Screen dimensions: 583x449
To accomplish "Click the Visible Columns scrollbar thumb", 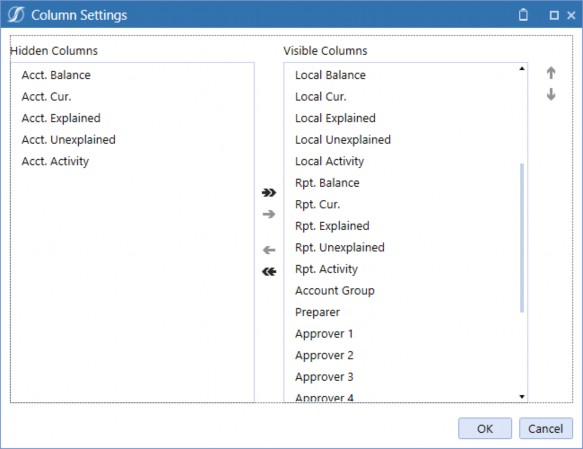I will pos(522,238).
